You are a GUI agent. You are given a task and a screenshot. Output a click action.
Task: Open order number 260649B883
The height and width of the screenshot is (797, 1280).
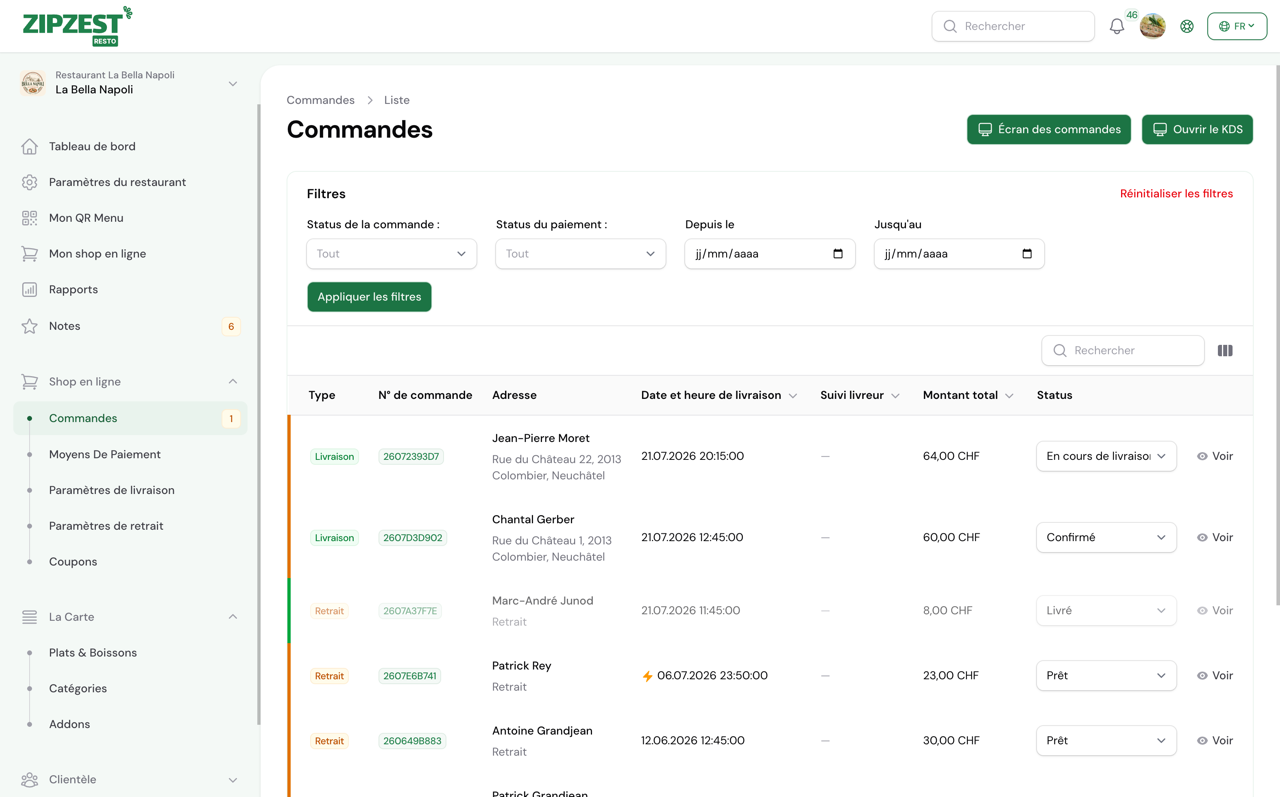pyautogui.click(x=412, y=741)
